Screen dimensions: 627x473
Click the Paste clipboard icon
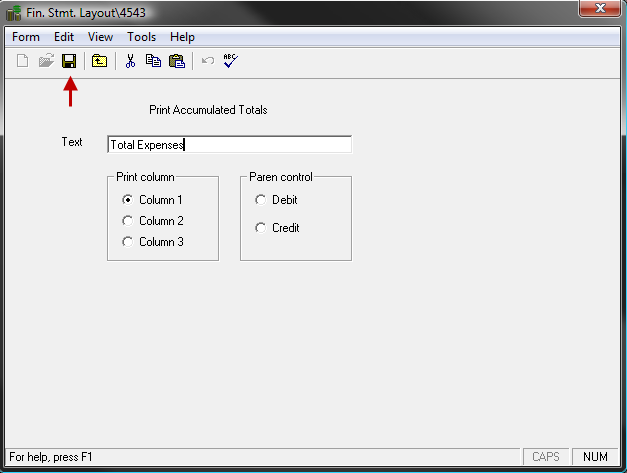(x=176, y=61)
